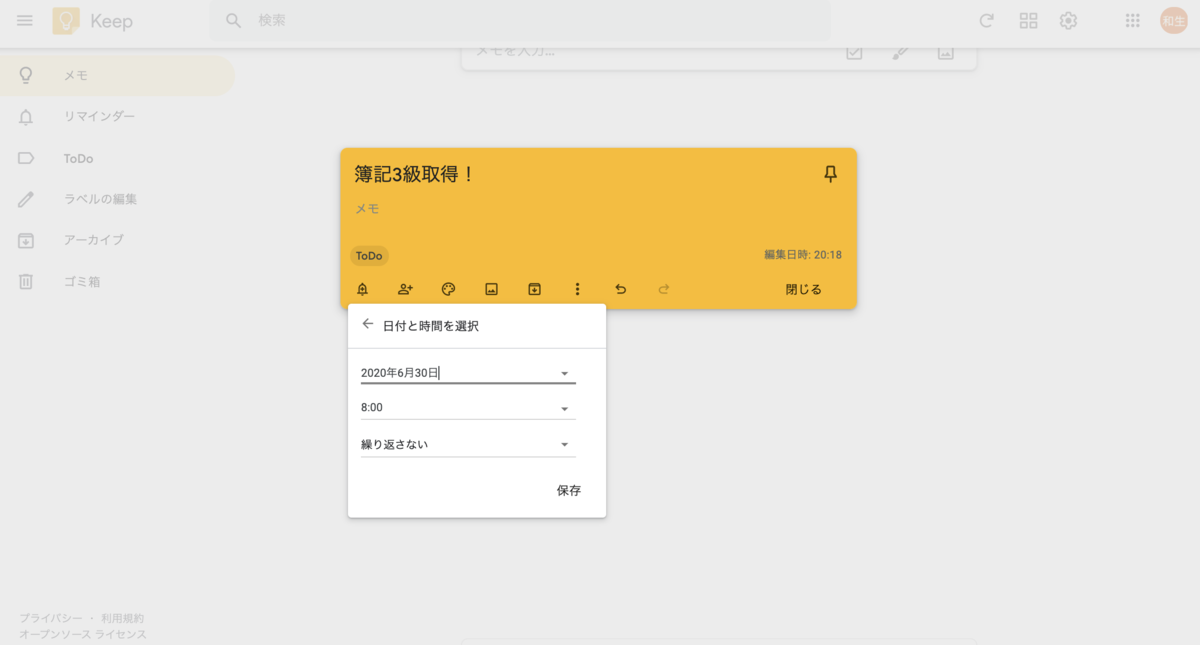
Task: Go back from date and time picker
Action: [368, 324]
